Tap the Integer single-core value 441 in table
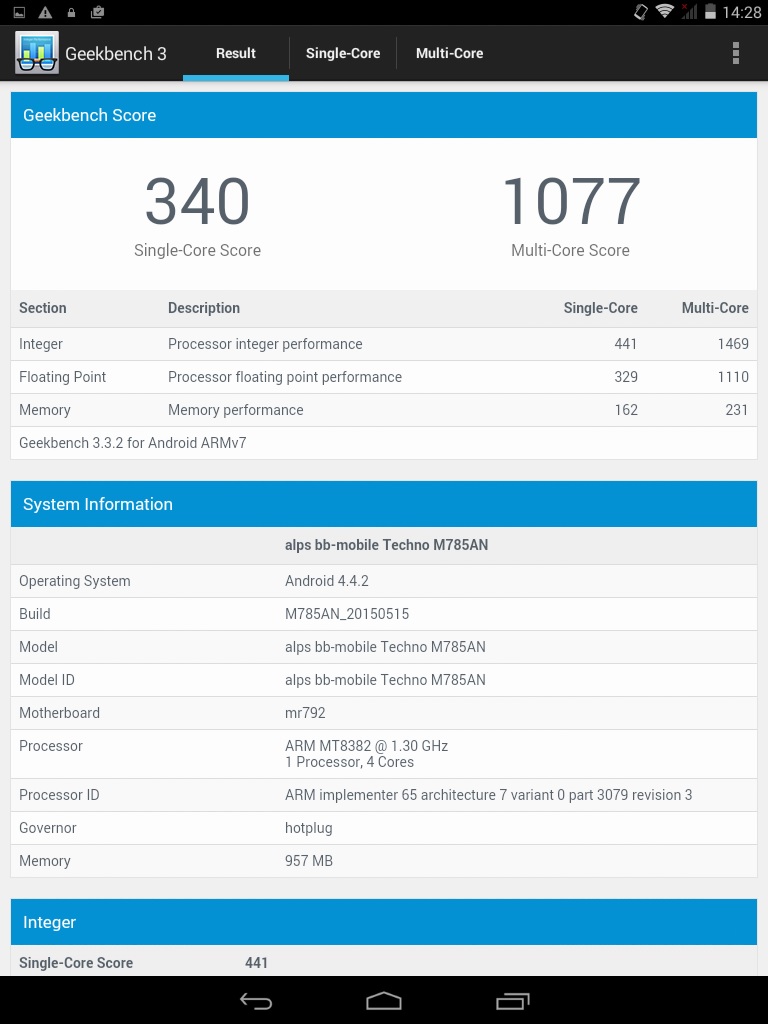Viewport: 768px width, 1024px height. 626,344
